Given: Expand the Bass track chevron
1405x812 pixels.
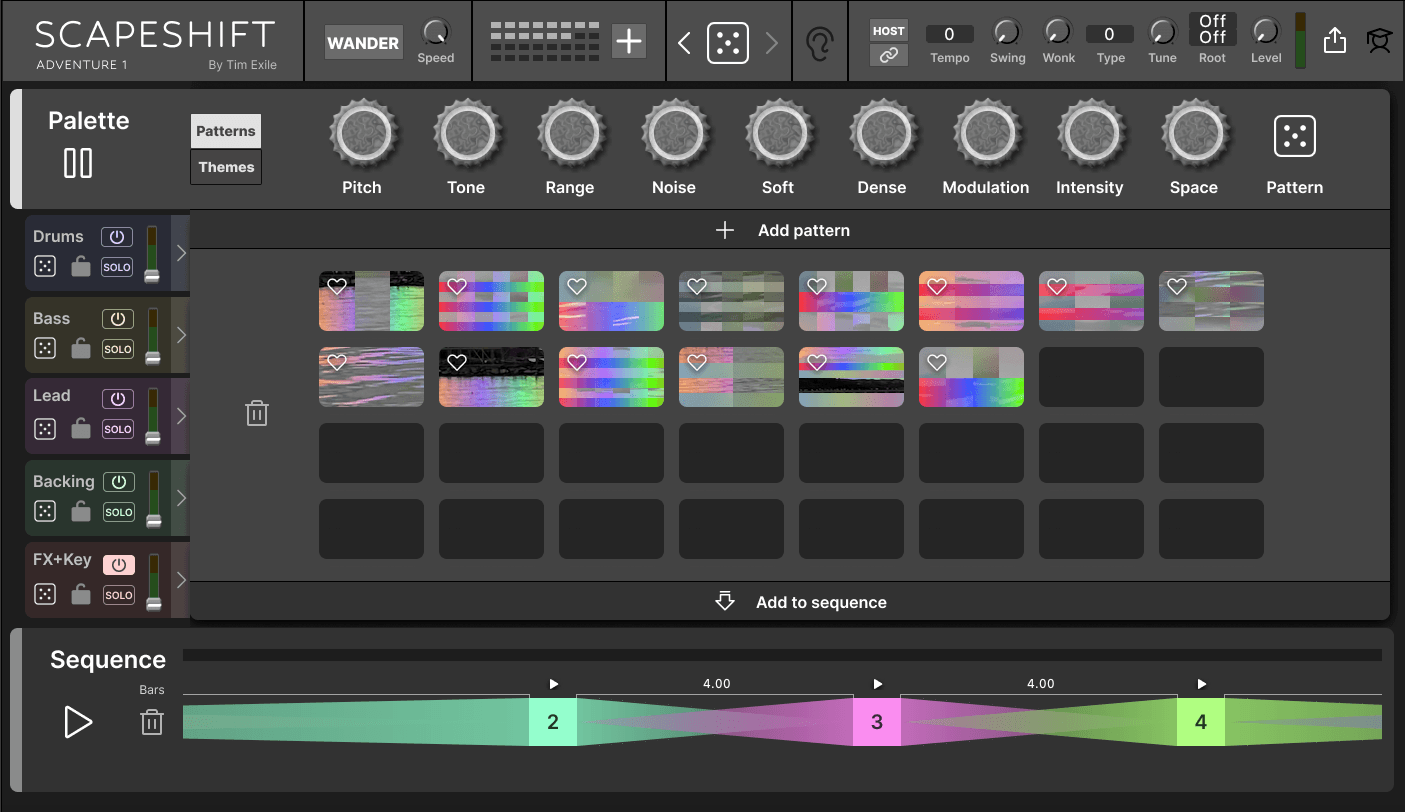Looking at the screenshot, I should click(x=181, y=334).
